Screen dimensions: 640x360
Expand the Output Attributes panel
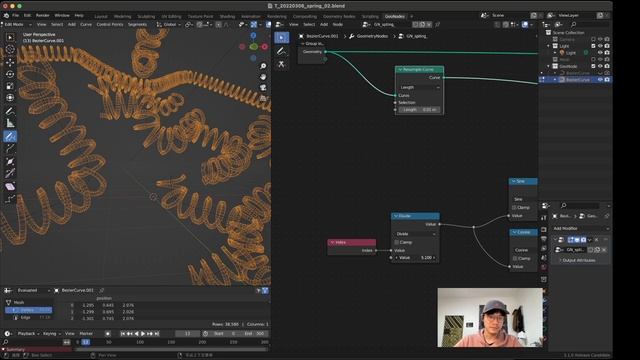click(578, 260)
